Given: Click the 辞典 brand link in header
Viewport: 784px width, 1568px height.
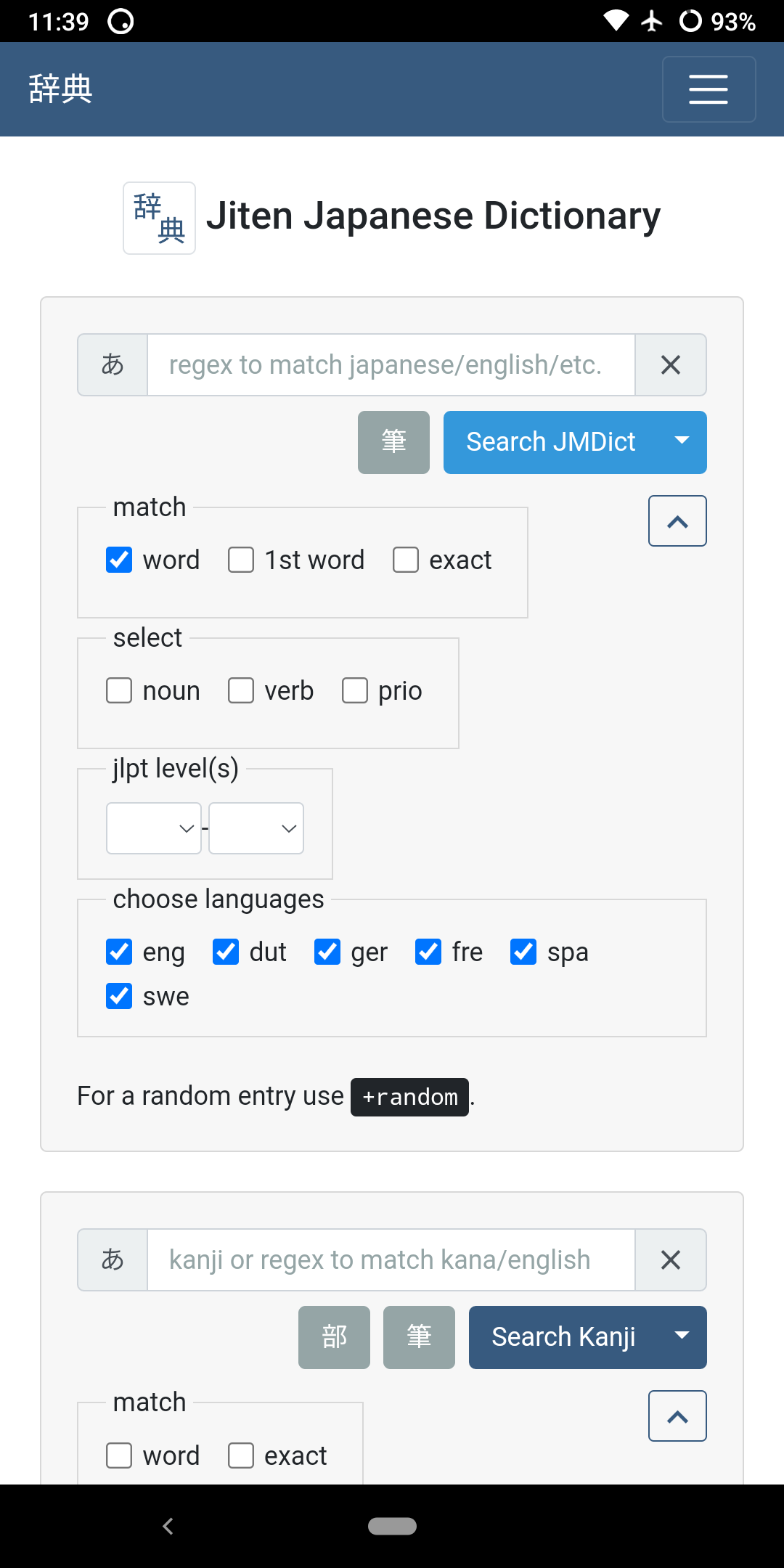Looking at the screenshot, I should pos(61,89).
